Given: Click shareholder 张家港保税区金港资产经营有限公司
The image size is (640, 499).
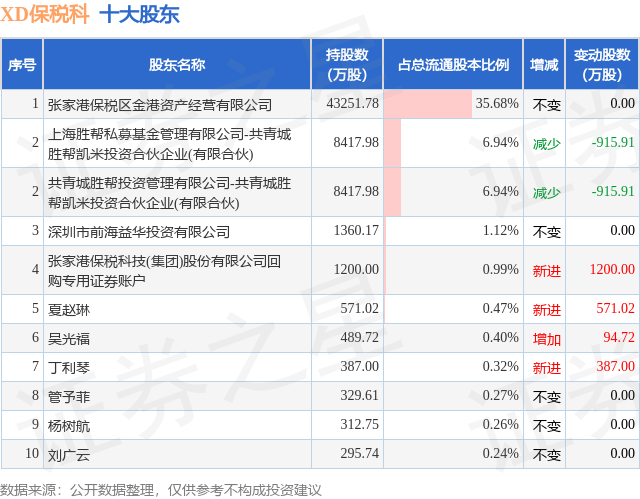Looking at the screenshot, I should point(160,105).
